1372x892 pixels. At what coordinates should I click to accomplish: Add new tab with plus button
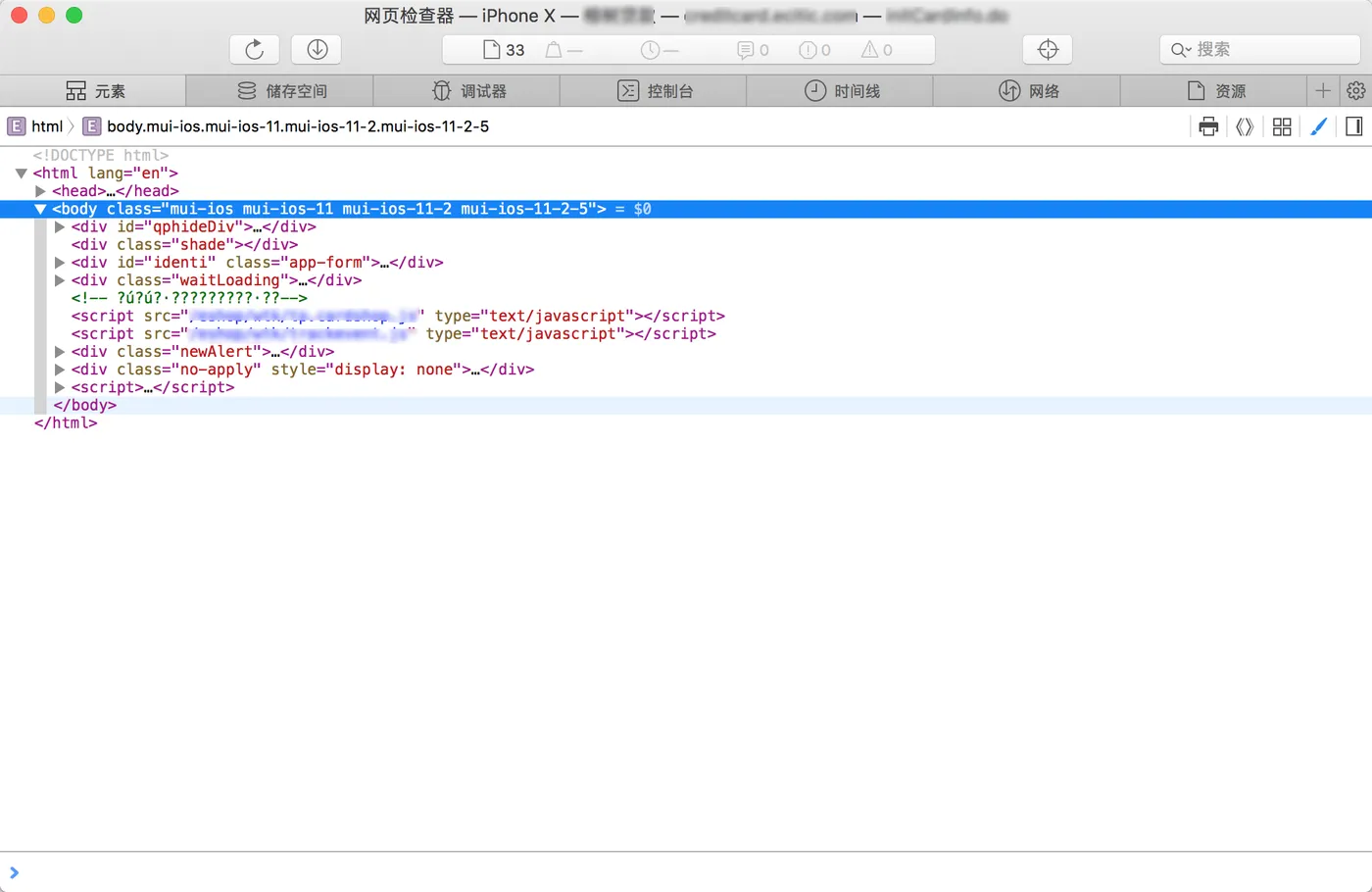click(1323, 91)
